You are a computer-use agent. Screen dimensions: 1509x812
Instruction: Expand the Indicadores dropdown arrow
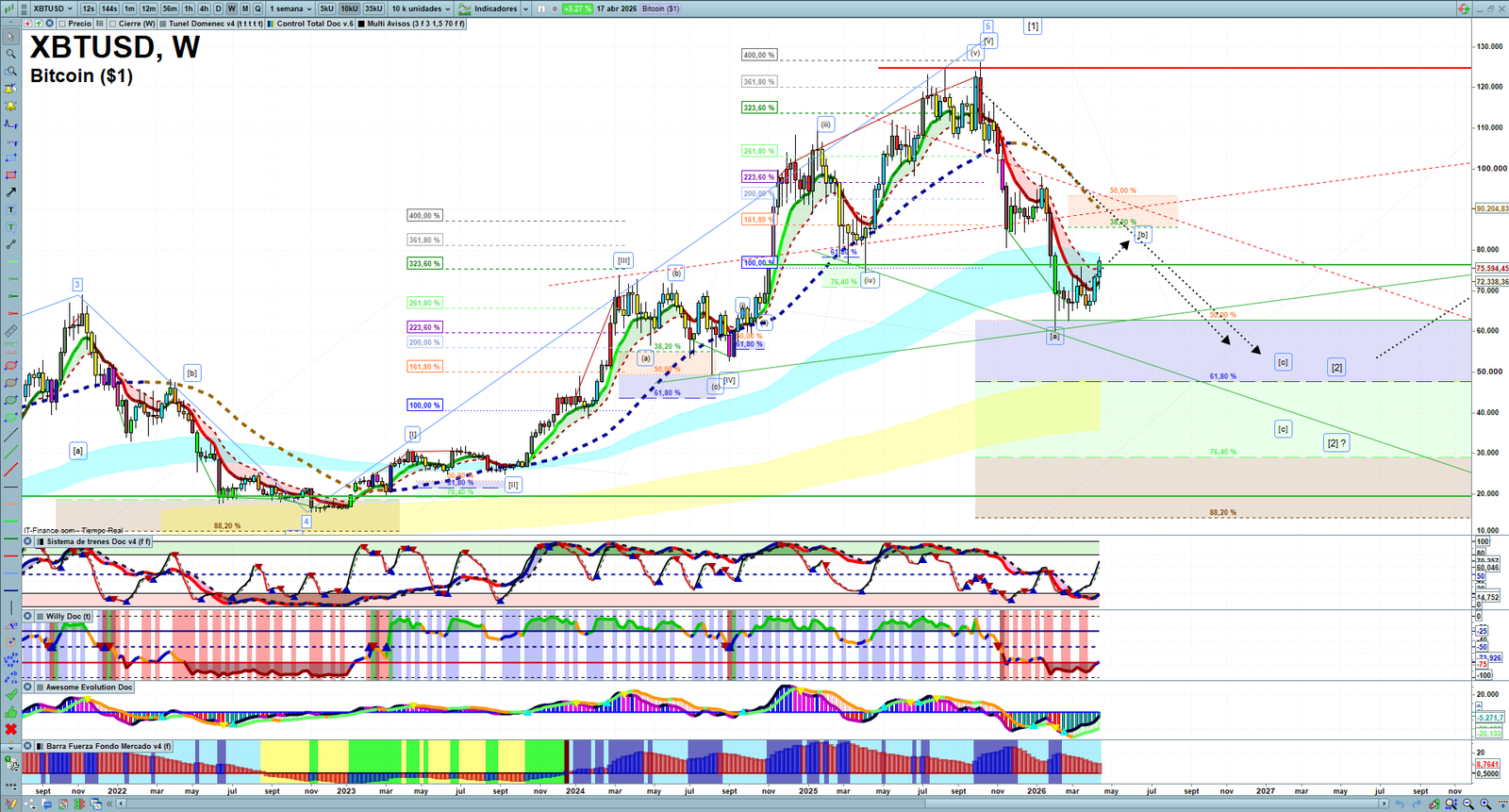point(525,8)
